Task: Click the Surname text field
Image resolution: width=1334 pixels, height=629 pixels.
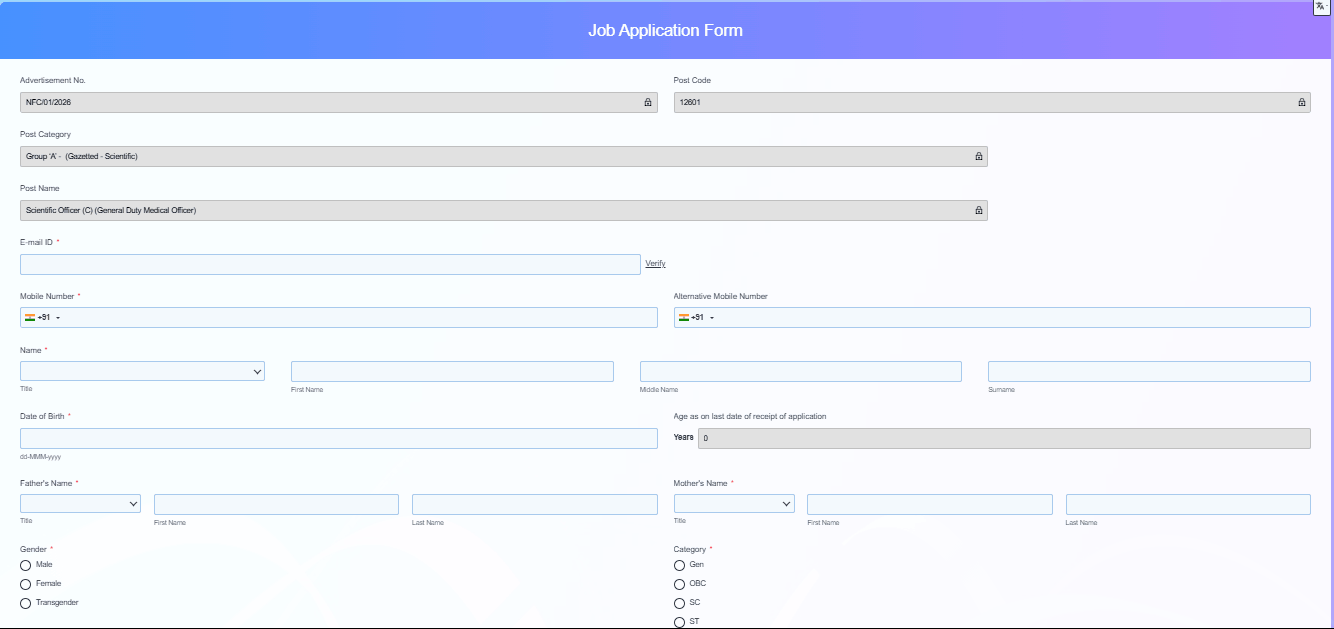Action: pyautogui.click(x=1148, y=372)
